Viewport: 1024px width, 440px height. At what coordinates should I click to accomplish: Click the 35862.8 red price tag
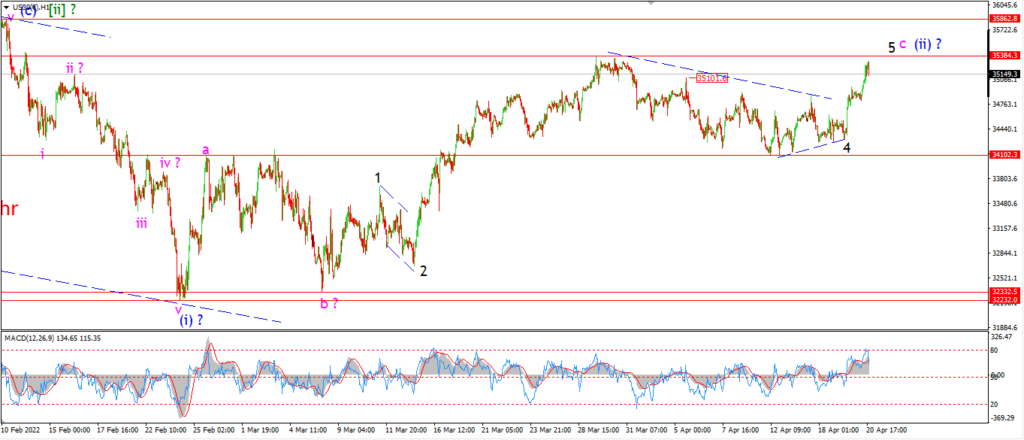point(1004,19)
